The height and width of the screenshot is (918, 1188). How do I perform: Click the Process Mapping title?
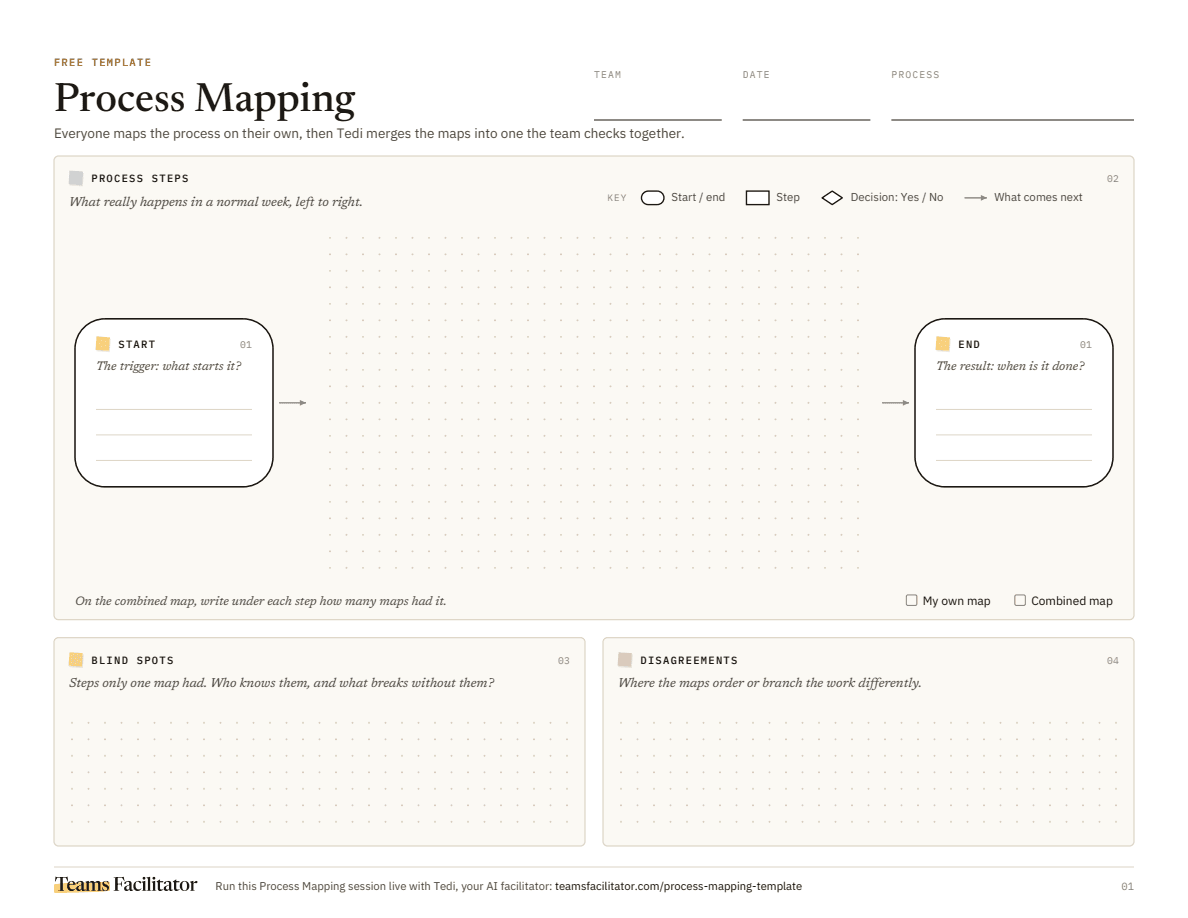tap(205, 98)
